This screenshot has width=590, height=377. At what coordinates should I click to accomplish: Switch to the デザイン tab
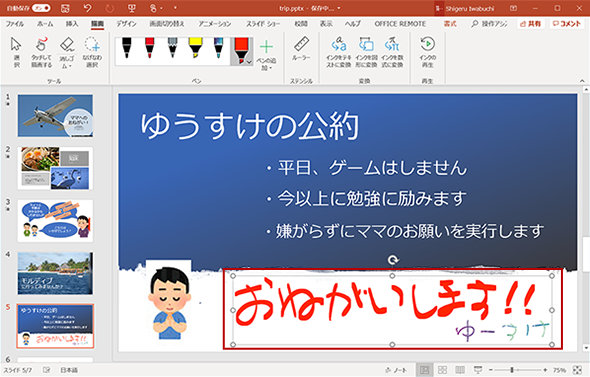click(126, 24)
